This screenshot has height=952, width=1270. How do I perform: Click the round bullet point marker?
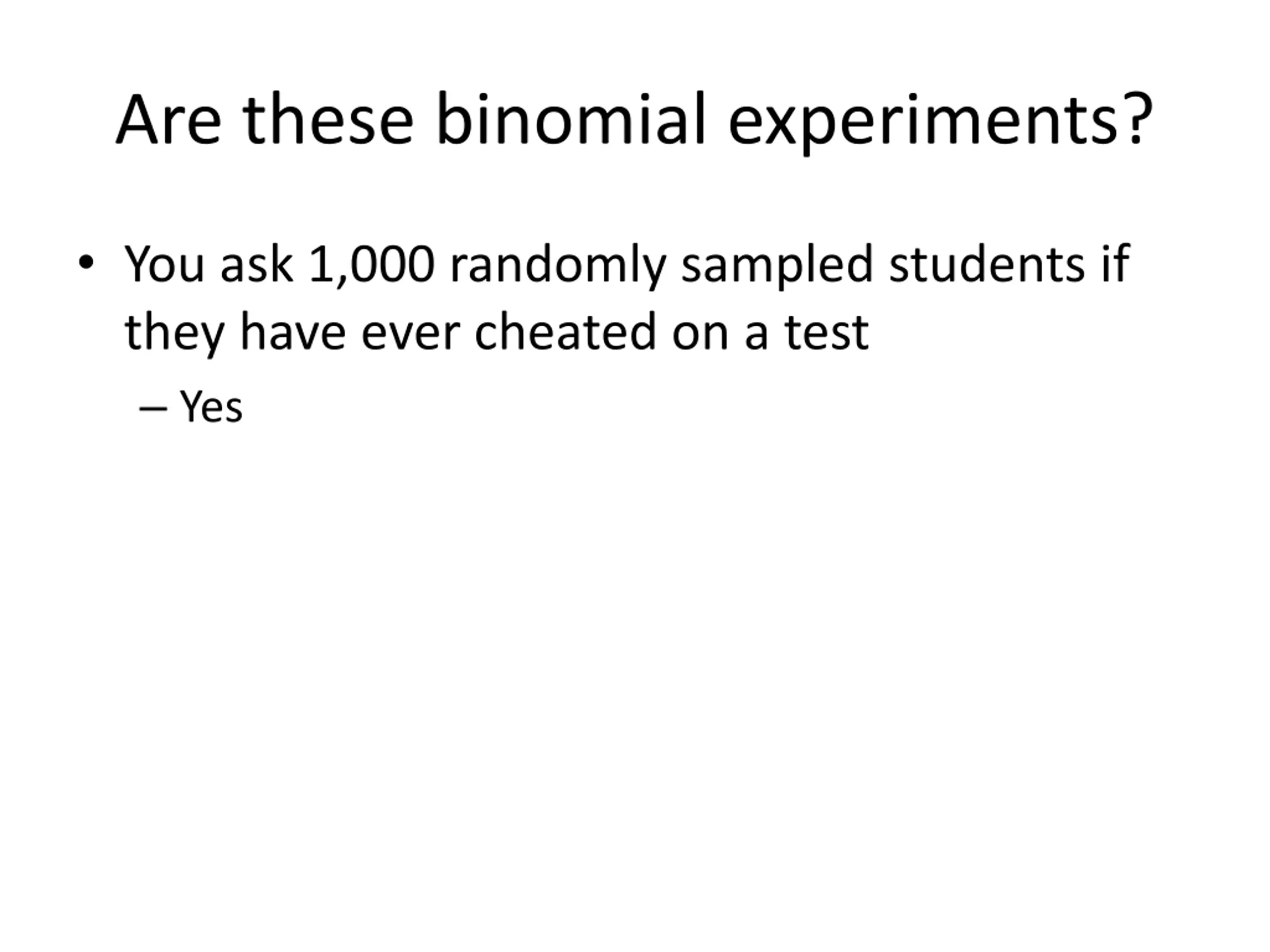point(86,263)
